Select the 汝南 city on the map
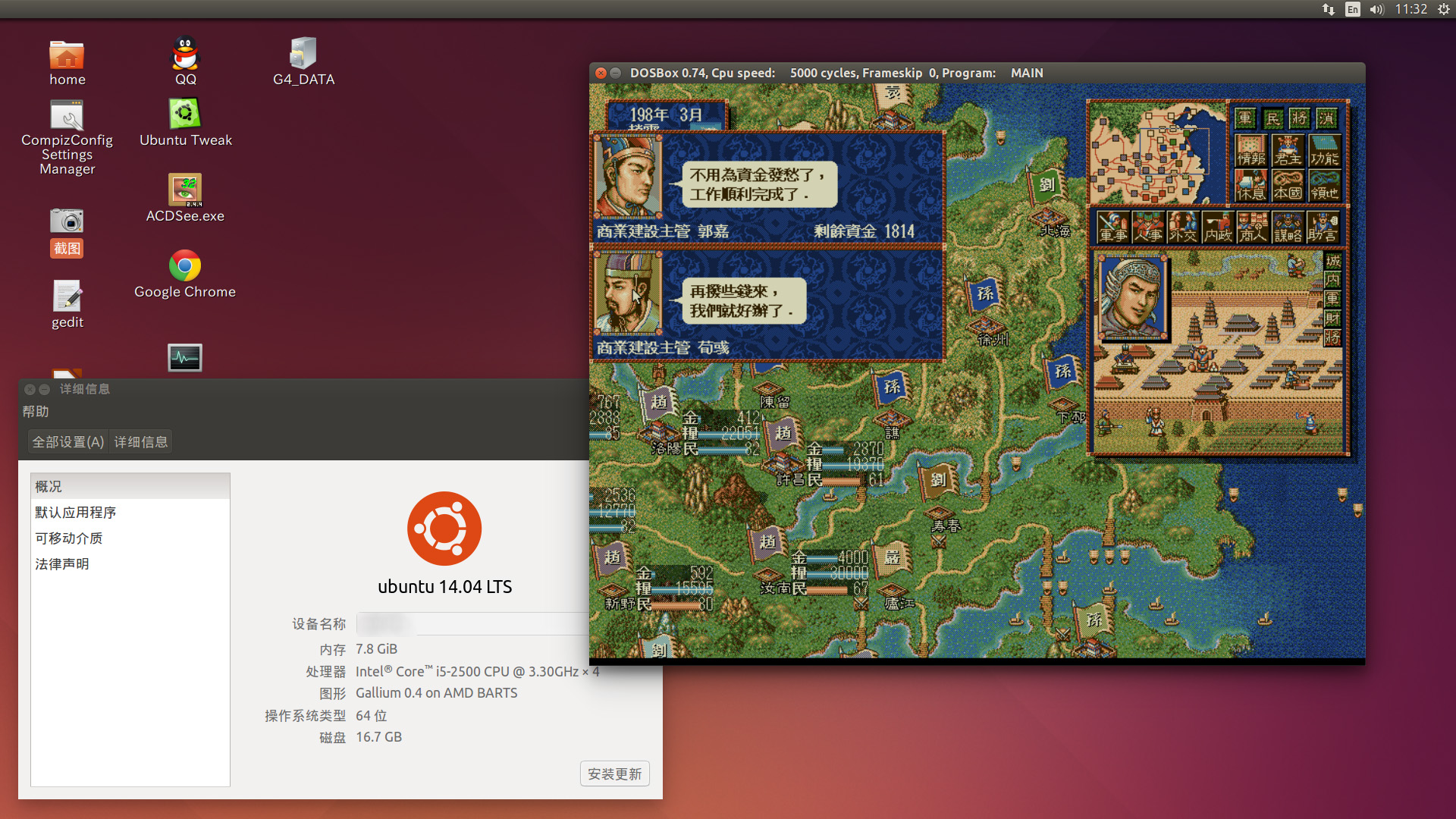The height and width of the screenshot is (819, 1456). 767,574
